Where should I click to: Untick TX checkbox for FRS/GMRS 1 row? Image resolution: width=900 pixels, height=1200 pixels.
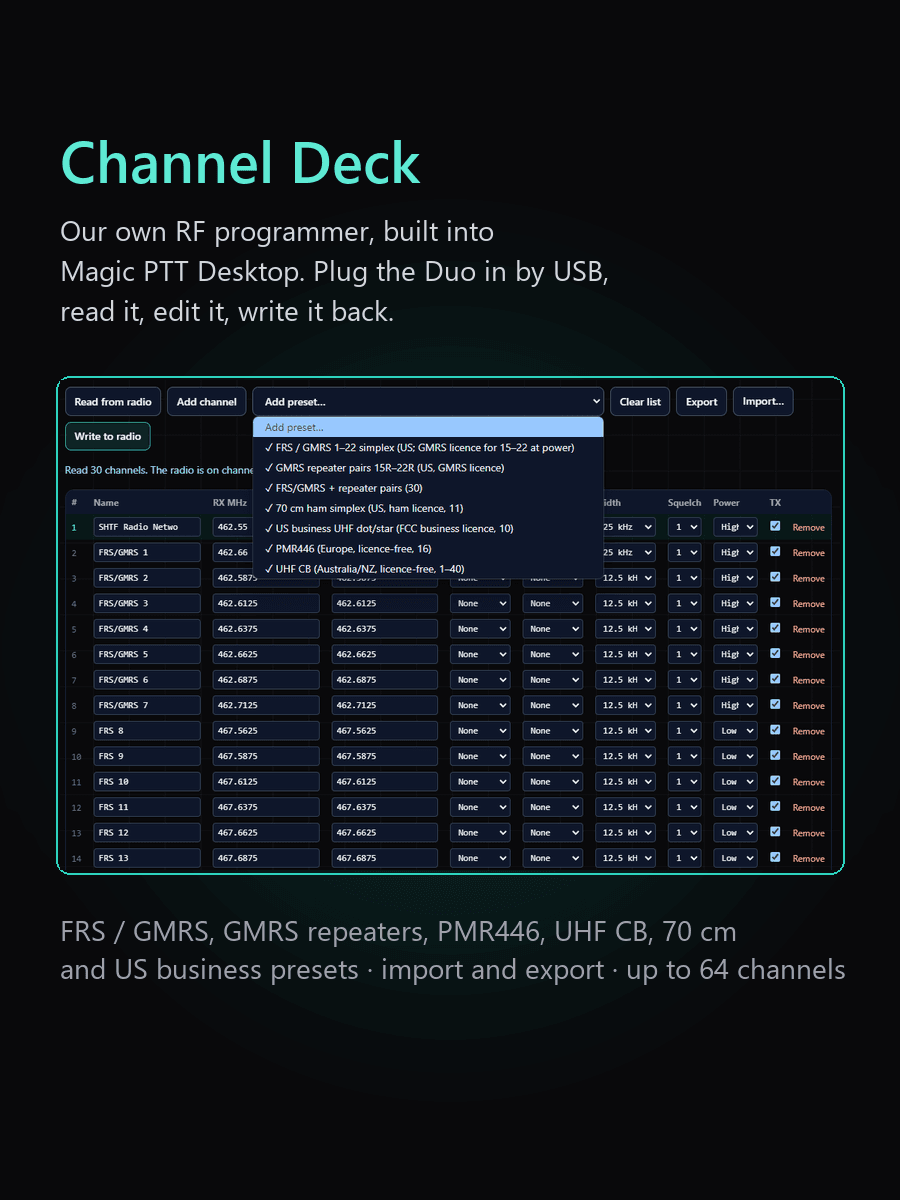pyautogui.click(x=775, y=551)
